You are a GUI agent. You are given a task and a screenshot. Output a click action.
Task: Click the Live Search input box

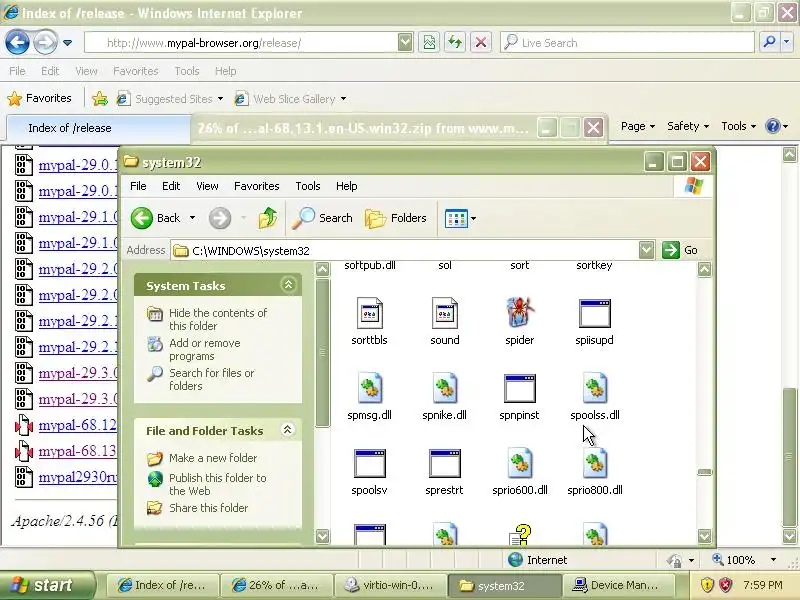(628, 42)
